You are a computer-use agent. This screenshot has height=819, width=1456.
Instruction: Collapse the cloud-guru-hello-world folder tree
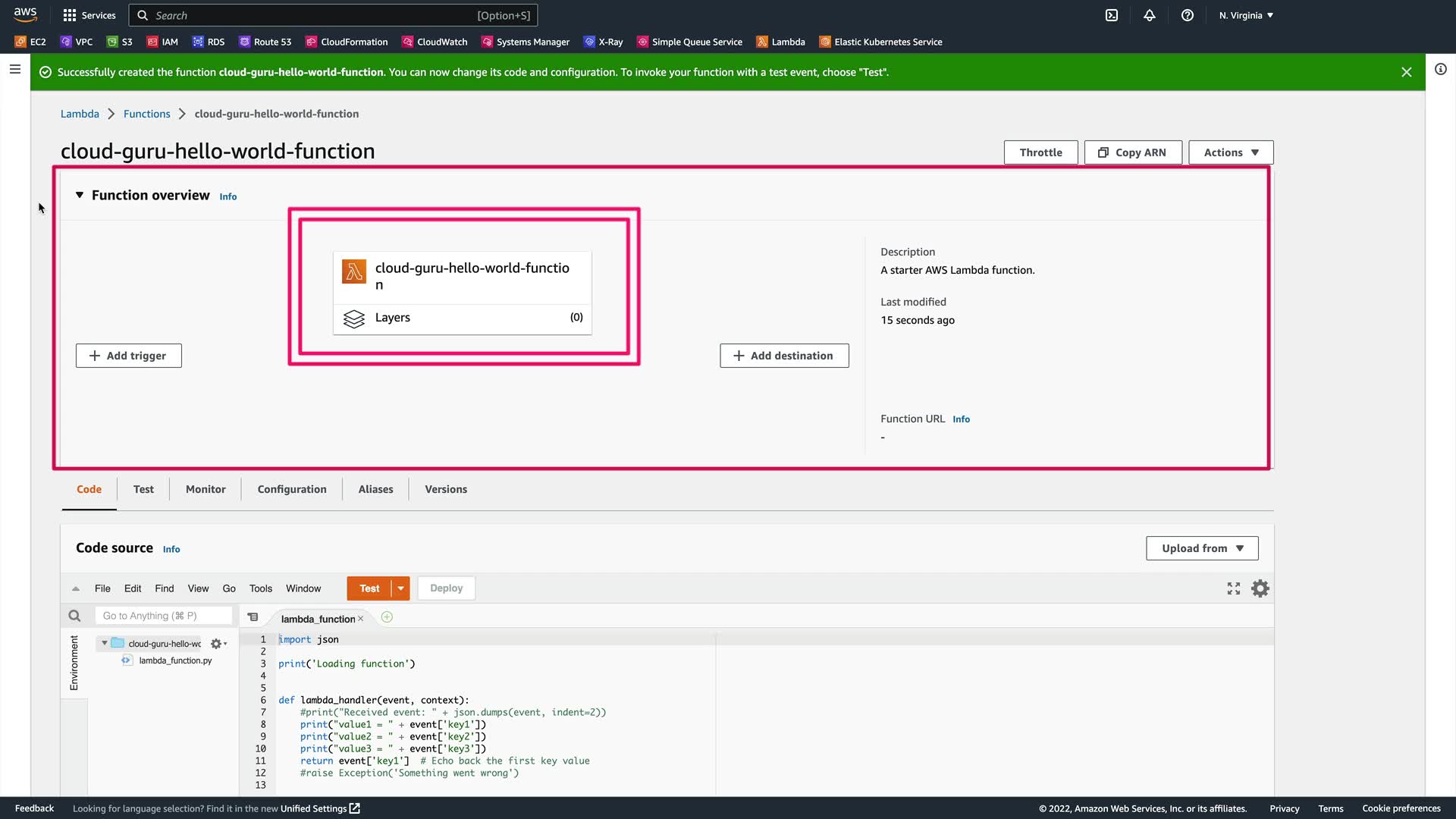(105, 643)
